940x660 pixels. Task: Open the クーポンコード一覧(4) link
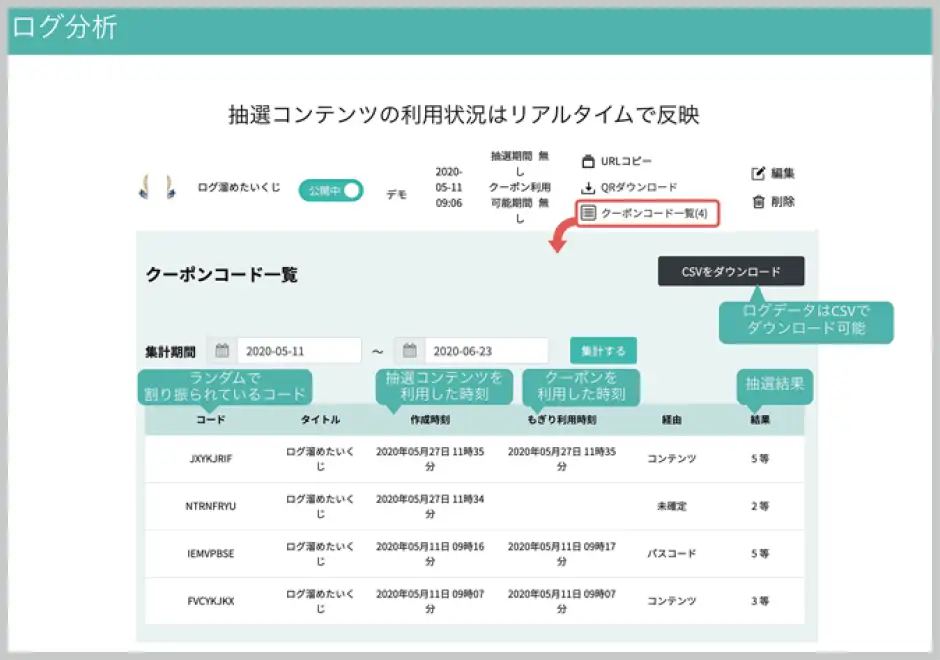(x=653, y=213)
